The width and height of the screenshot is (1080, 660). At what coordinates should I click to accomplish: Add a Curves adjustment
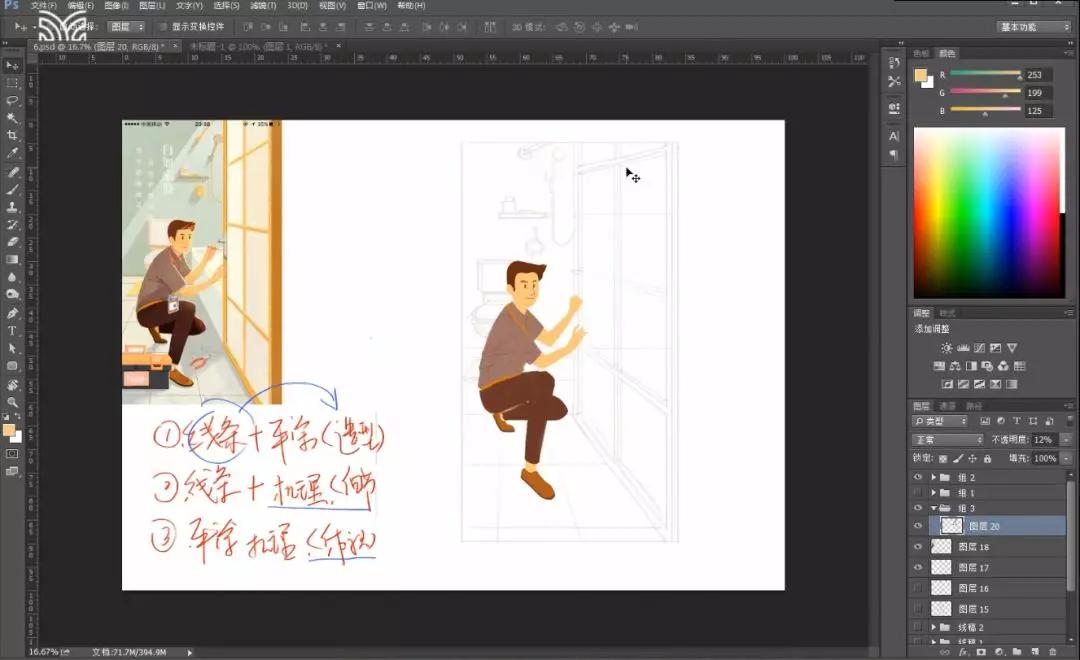click(x=979, y=348)
